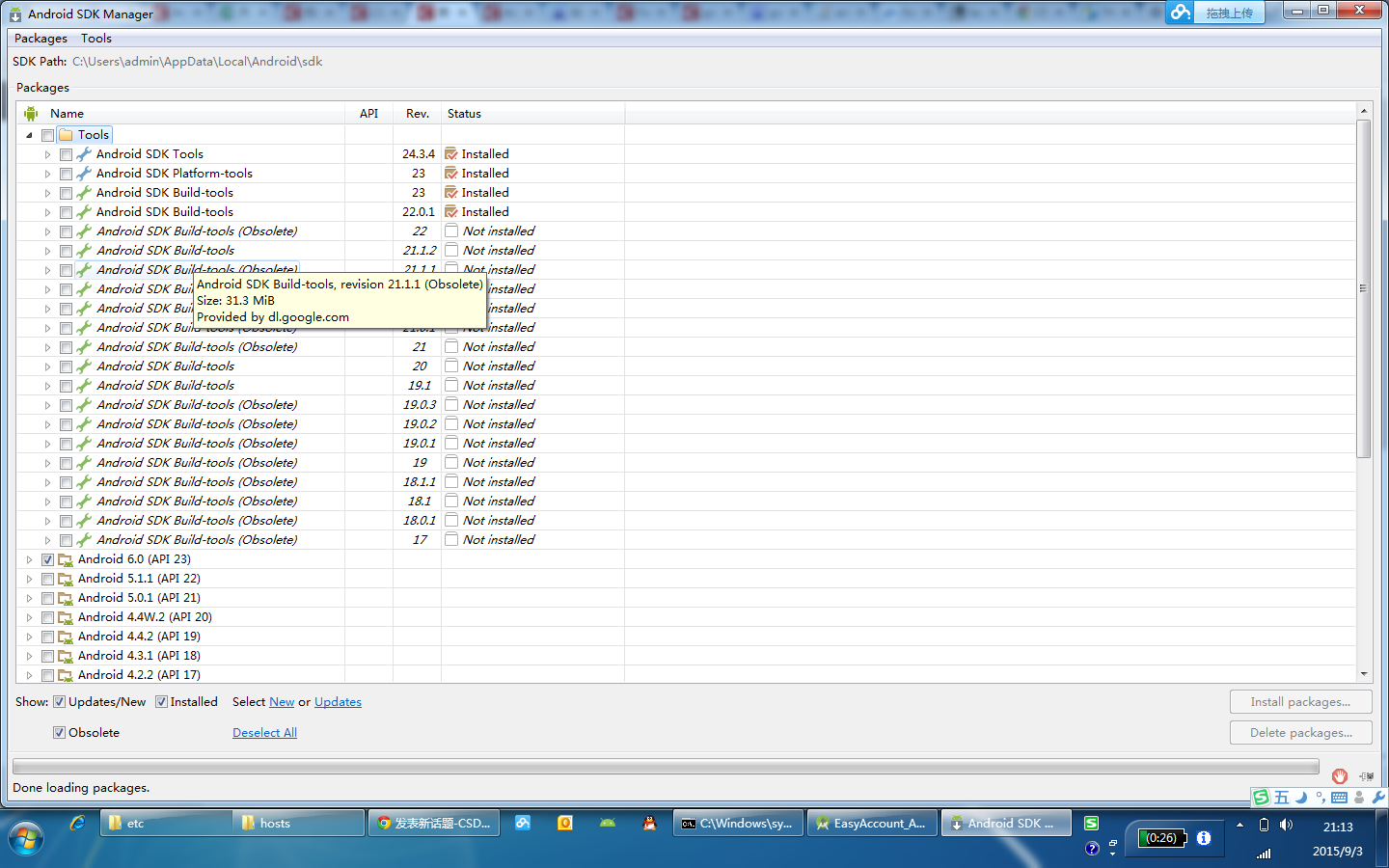Switch to the Chrome window in taskbar
Image resolution: width=1389 pixels, height=868 pixels.
point(434,823)
